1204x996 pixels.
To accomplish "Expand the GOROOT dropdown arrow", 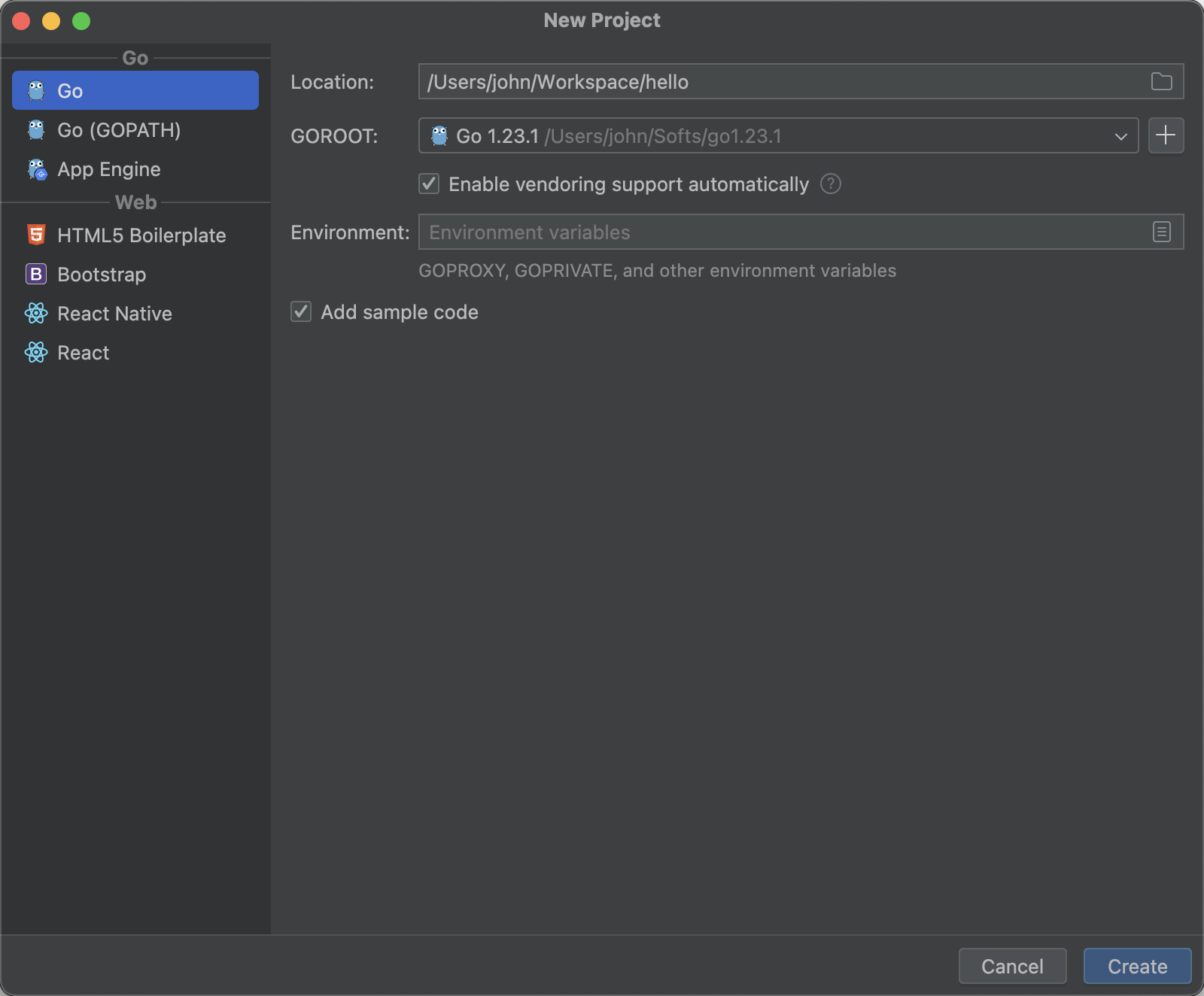I will (1120, 136).
